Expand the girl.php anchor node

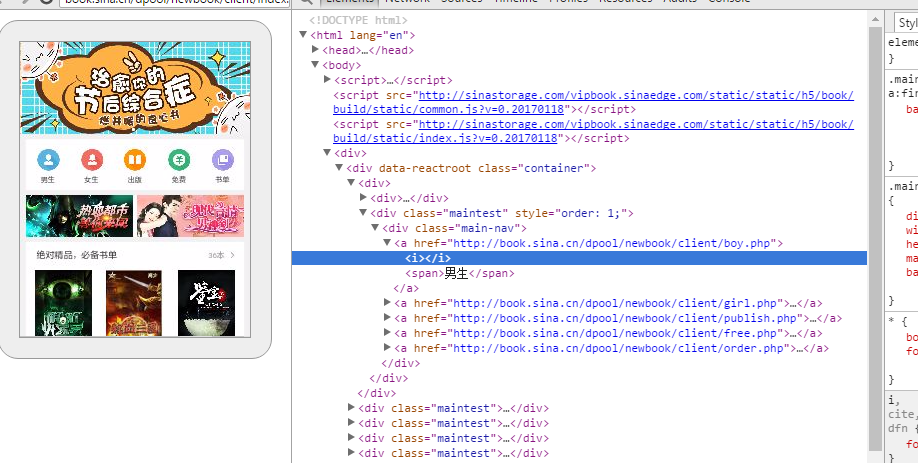pyautogui.click(x=388, y=302)
